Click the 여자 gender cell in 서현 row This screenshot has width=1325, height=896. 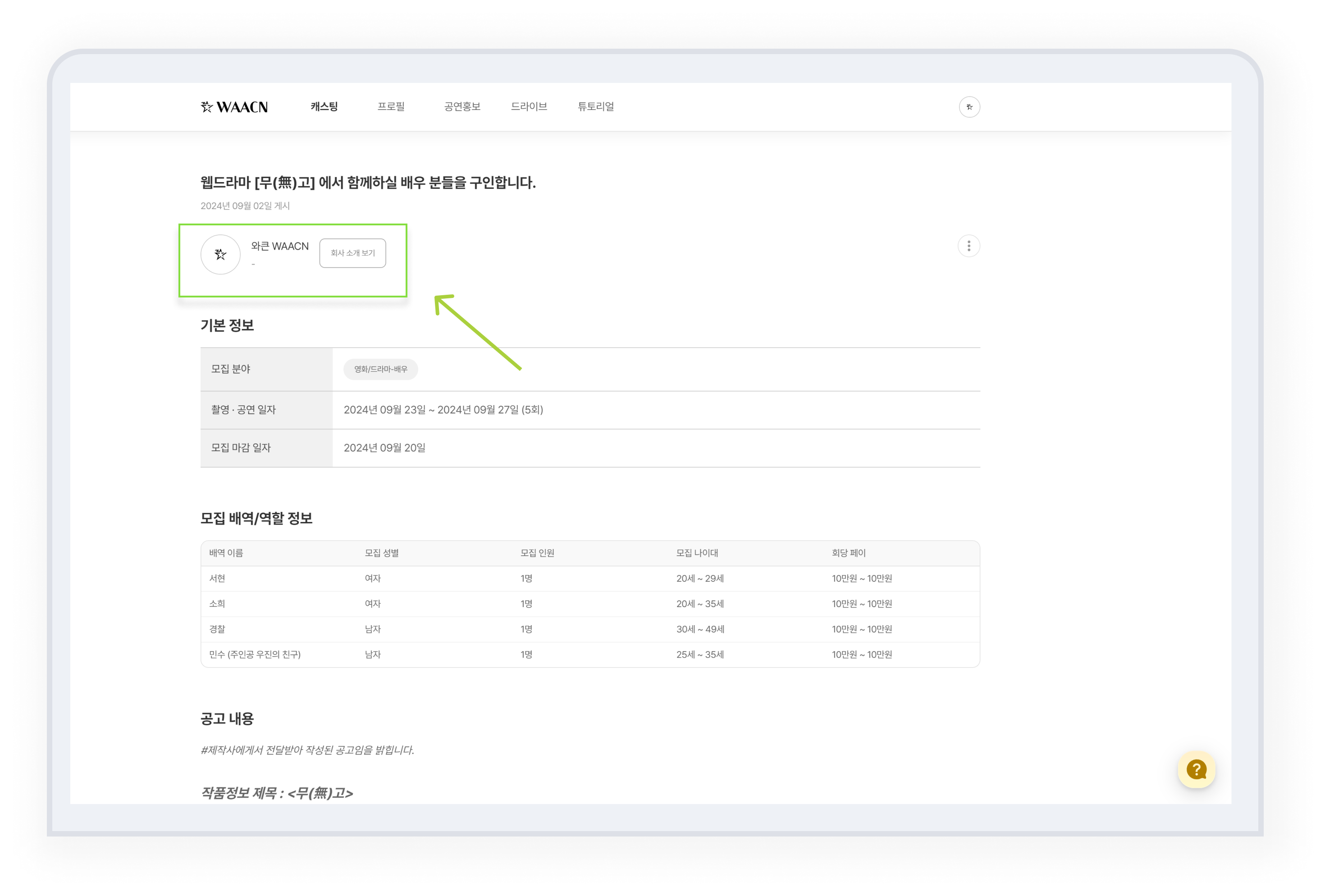(x=372, y=578)
